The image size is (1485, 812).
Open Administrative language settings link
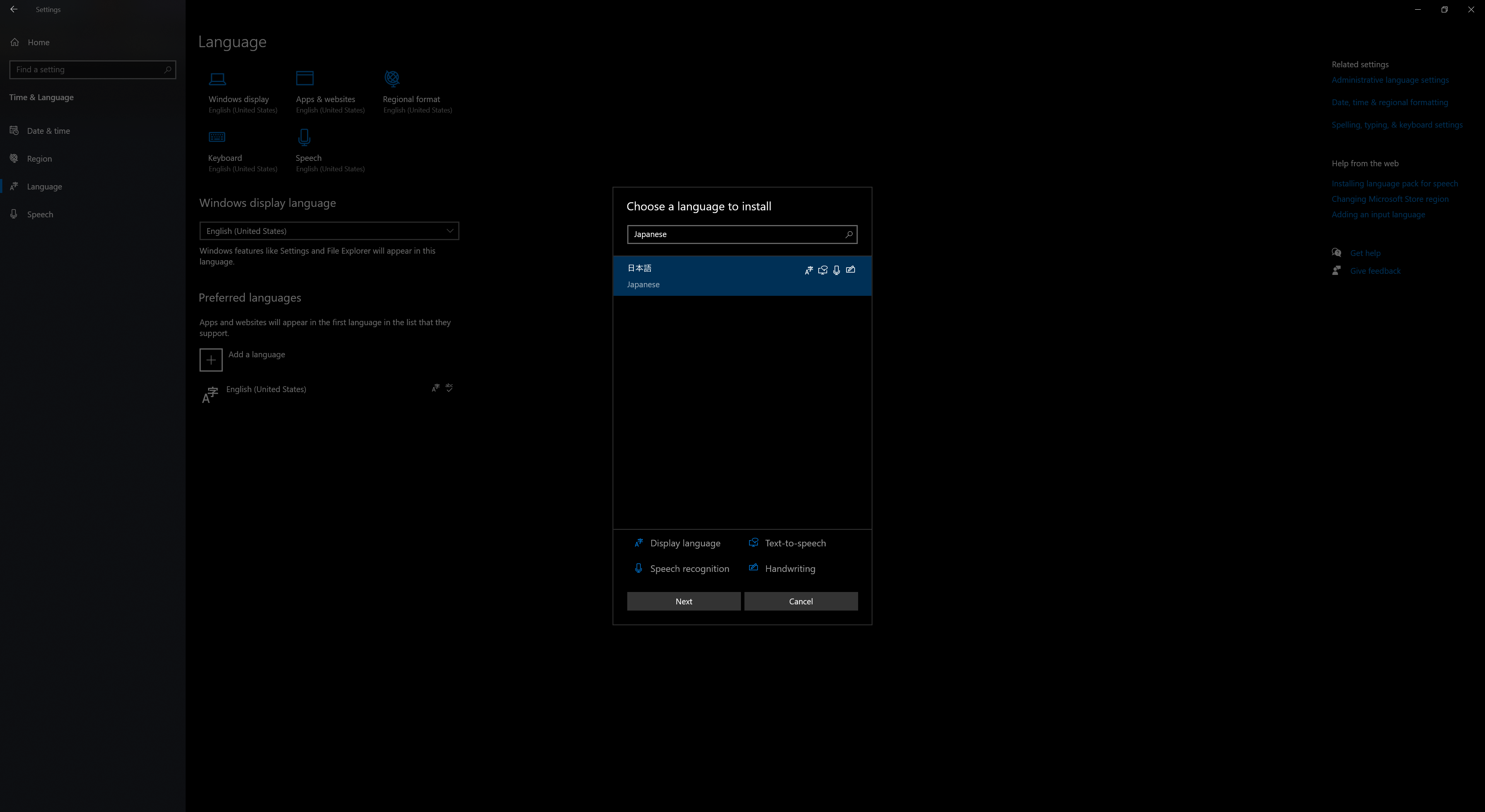(x=1390, y=80)
